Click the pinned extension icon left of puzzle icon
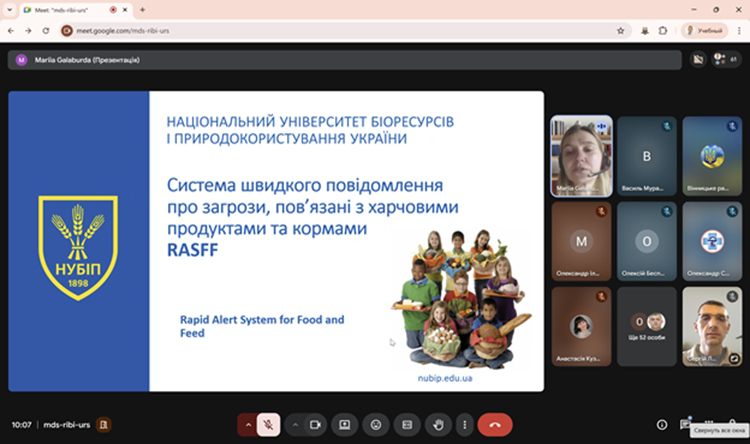Viewport: 750px width, 444px height. pyautogui.click(x=645, y=31)
